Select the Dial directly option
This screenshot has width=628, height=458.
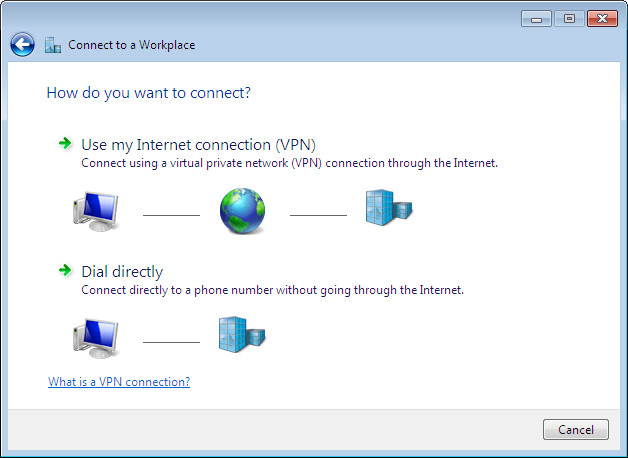121,271
